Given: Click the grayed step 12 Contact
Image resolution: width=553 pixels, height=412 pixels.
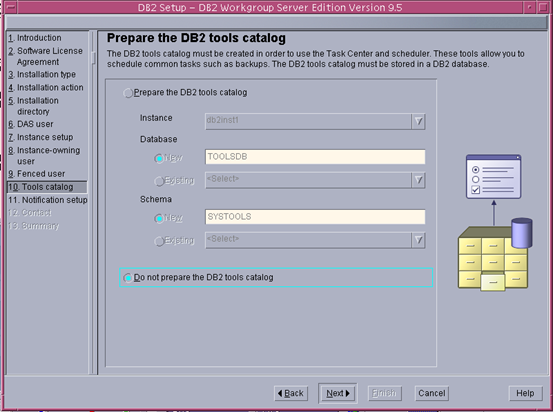Looking at the screenshot, I should (x=30, y=213).
